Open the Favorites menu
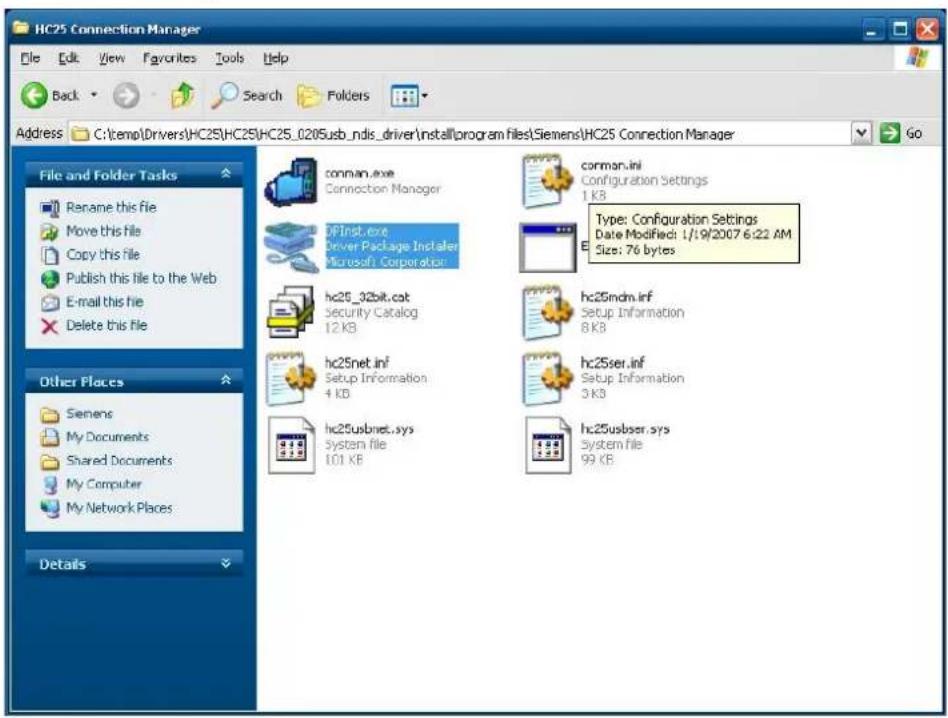This screenshot has width=948, height=718. click(x=169, y=58)
